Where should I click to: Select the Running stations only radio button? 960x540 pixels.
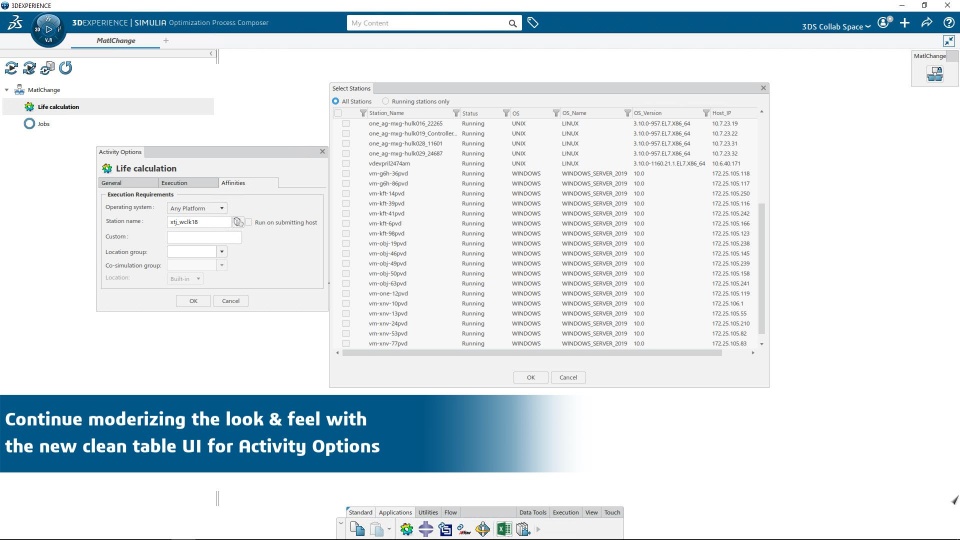tap(386, 101)
